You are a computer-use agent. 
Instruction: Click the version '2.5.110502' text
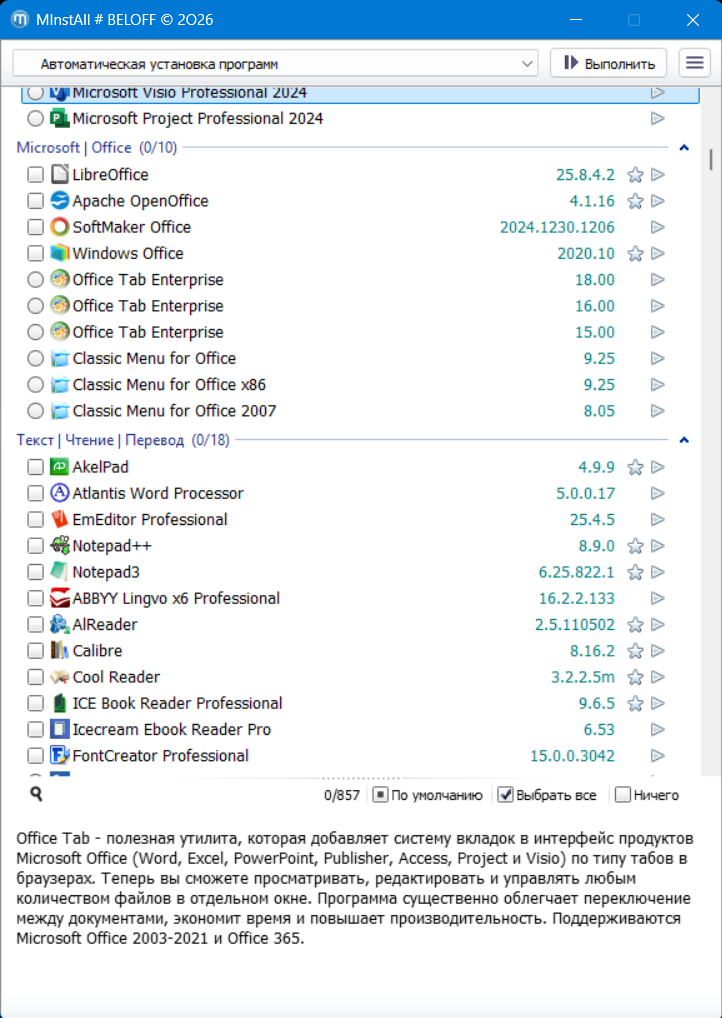pos(575,625)
